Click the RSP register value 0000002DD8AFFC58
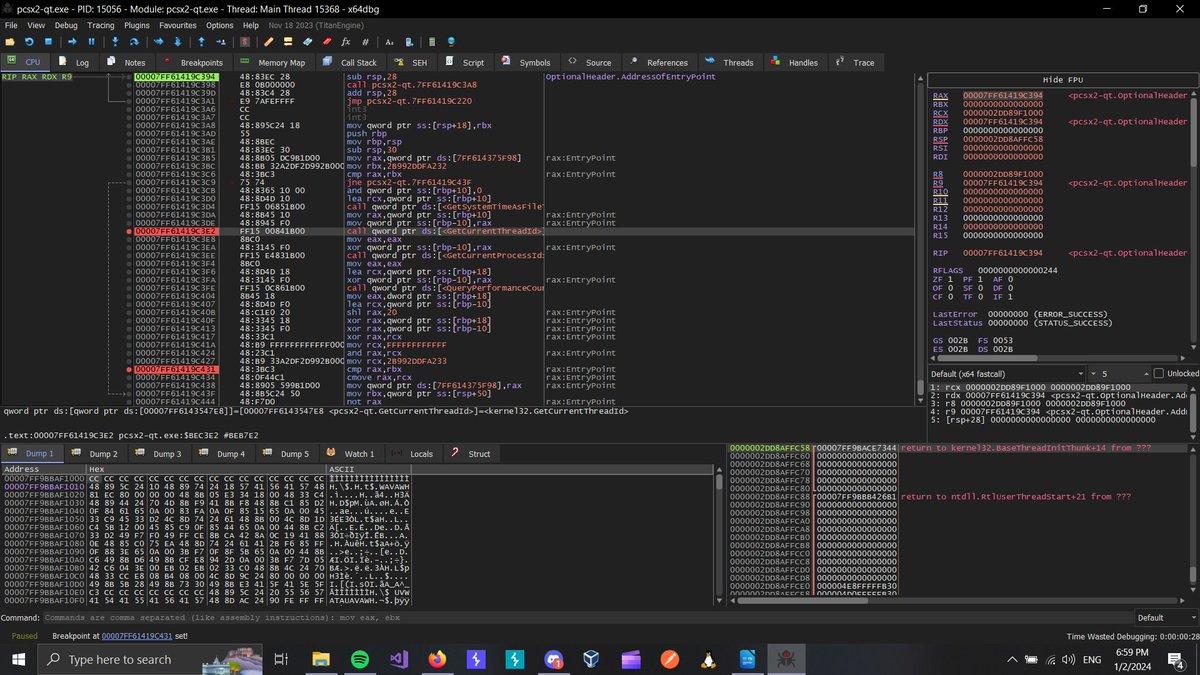1200x675 pixels. pyautogui.click(x=1003, y=139)
